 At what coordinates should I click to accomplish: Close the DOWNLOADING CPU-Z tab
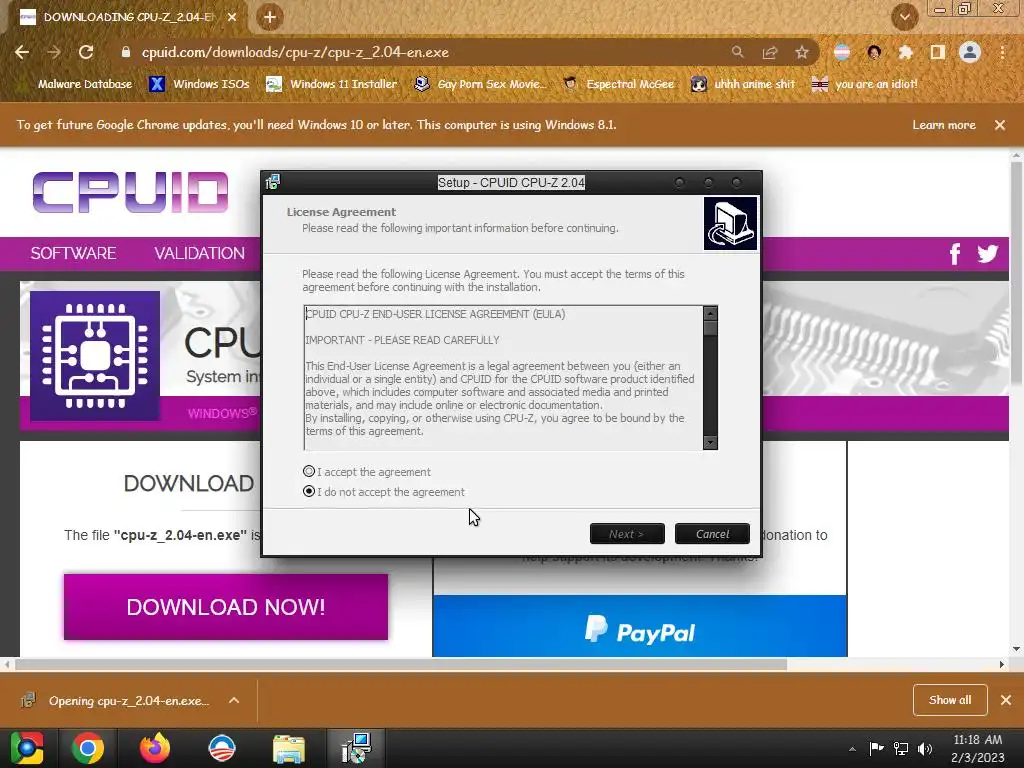tap(232, 17)
